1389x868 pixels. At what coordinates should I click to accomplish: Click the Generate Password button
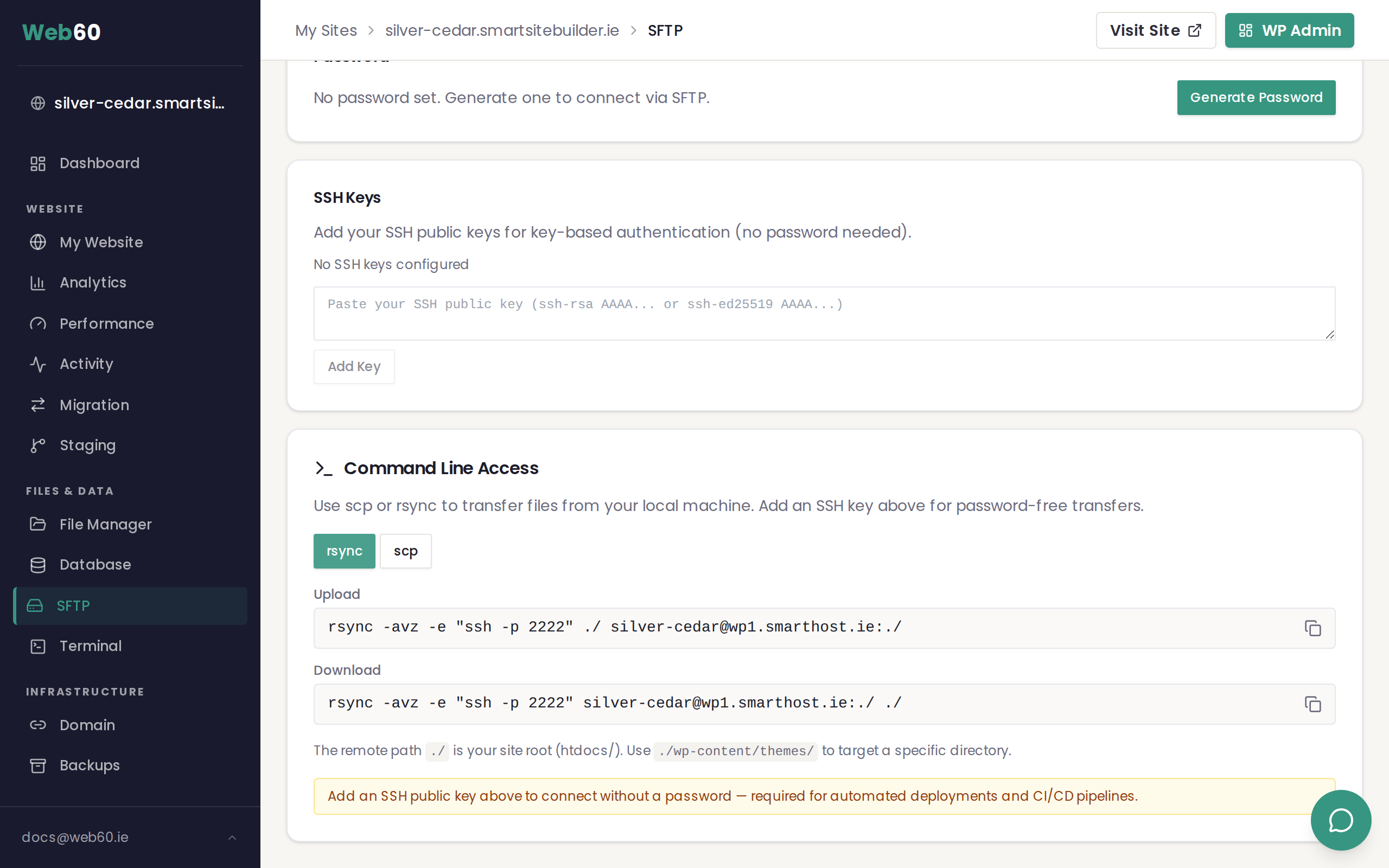1256,98
